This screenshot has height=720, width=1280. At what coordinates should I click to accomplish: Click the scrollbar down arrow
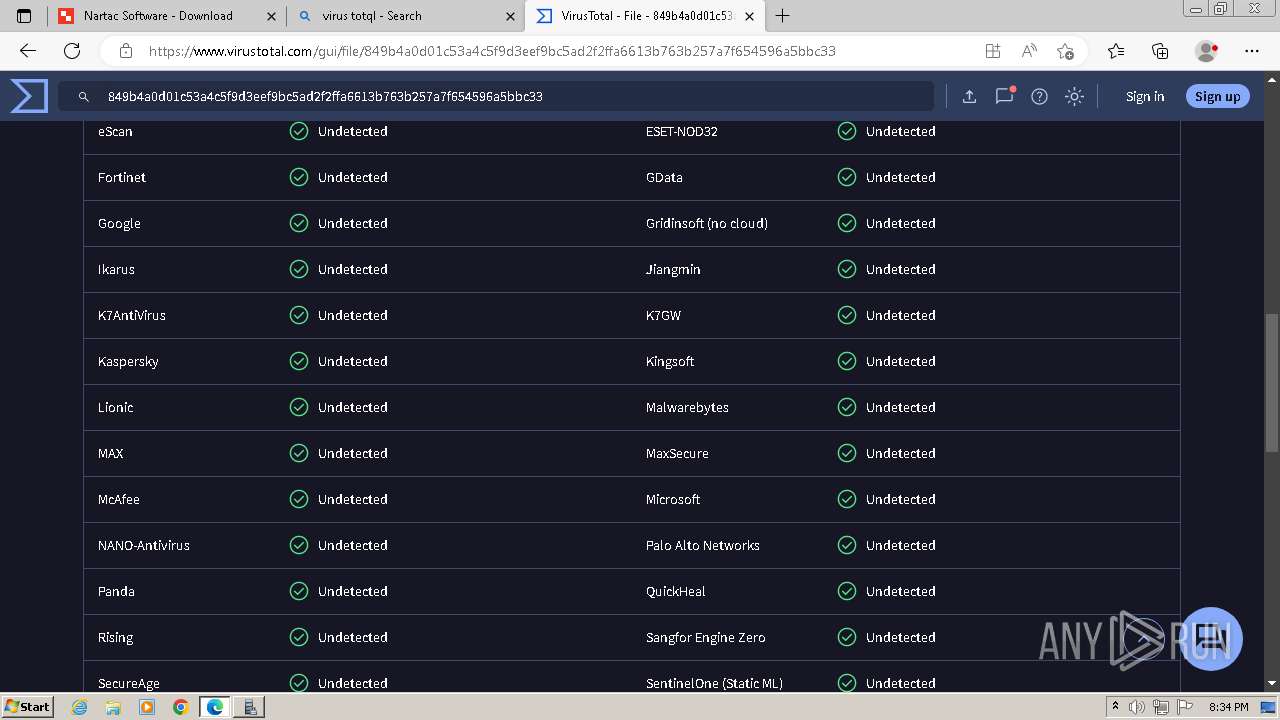point(1272,684)
